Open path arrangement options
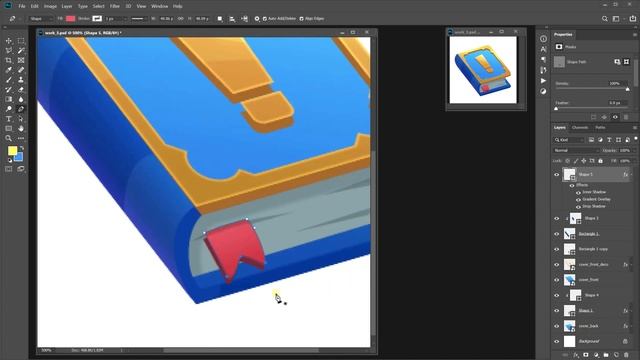This screenshot has width=640, height=360. [x=244, y=19]
